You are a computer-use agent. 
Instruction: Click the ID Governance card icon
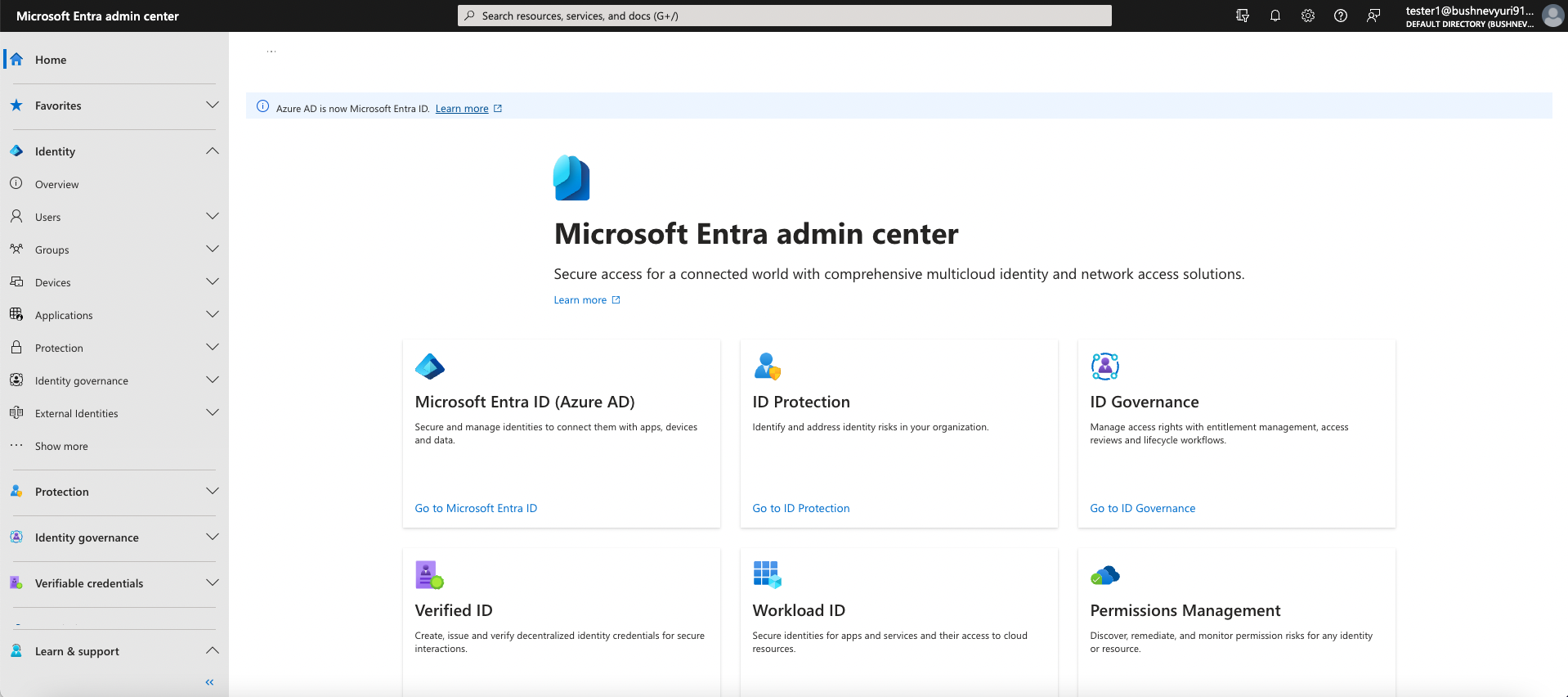[1105, 366]
